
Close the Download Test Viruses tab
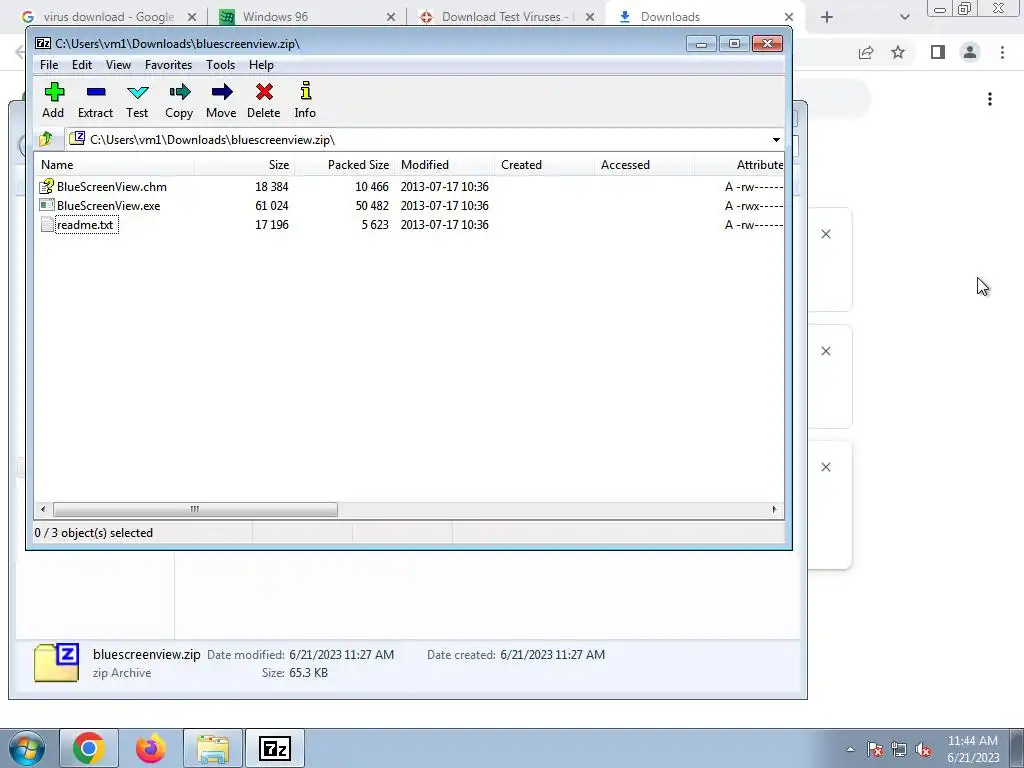(590, 17)
